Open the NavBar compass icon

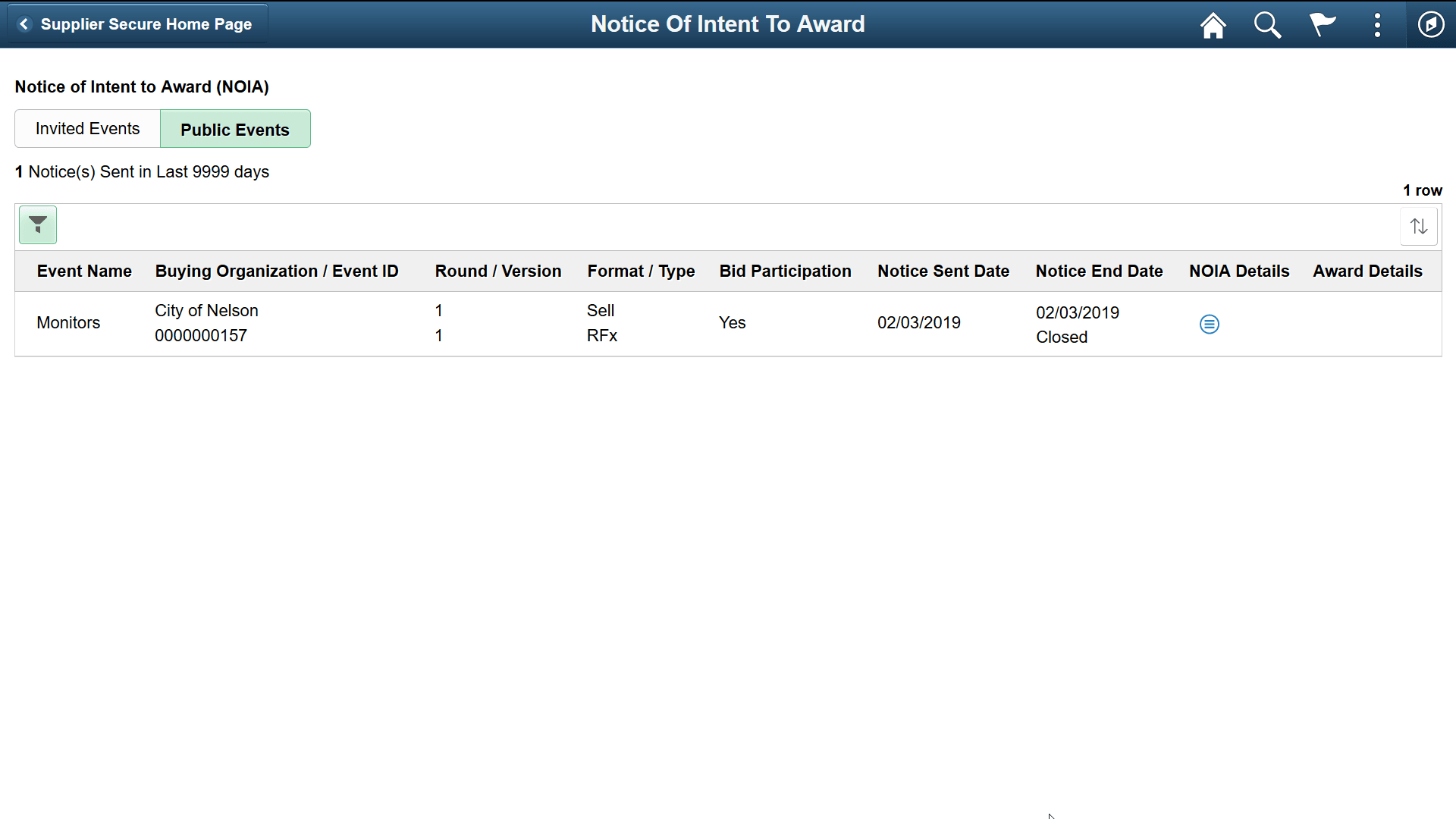pyautogui.click(x=1431, y=24)
